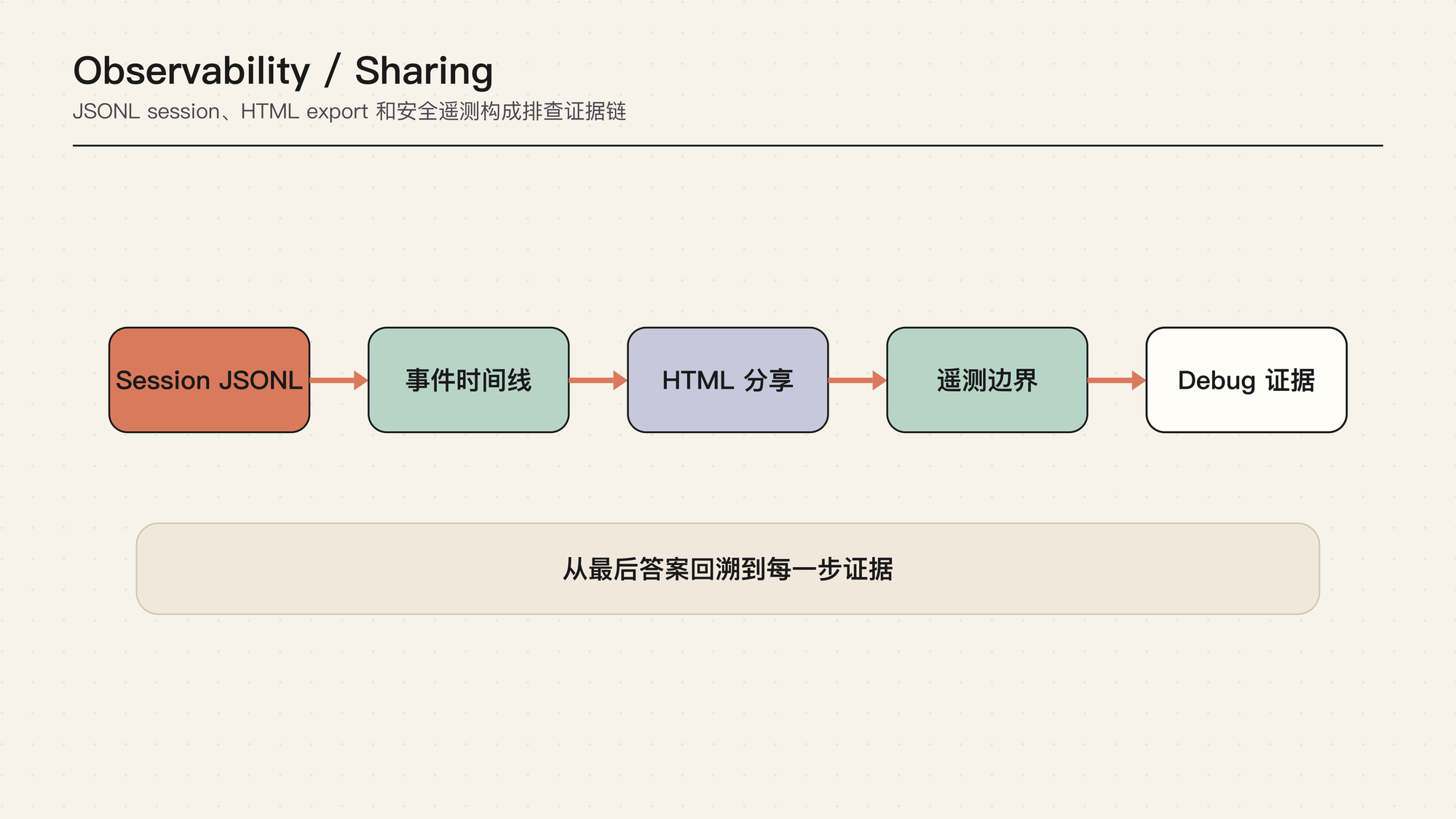1456x819 pixels.
Task: Select the 事件时间线 box
Action: [x=468, y=380]
